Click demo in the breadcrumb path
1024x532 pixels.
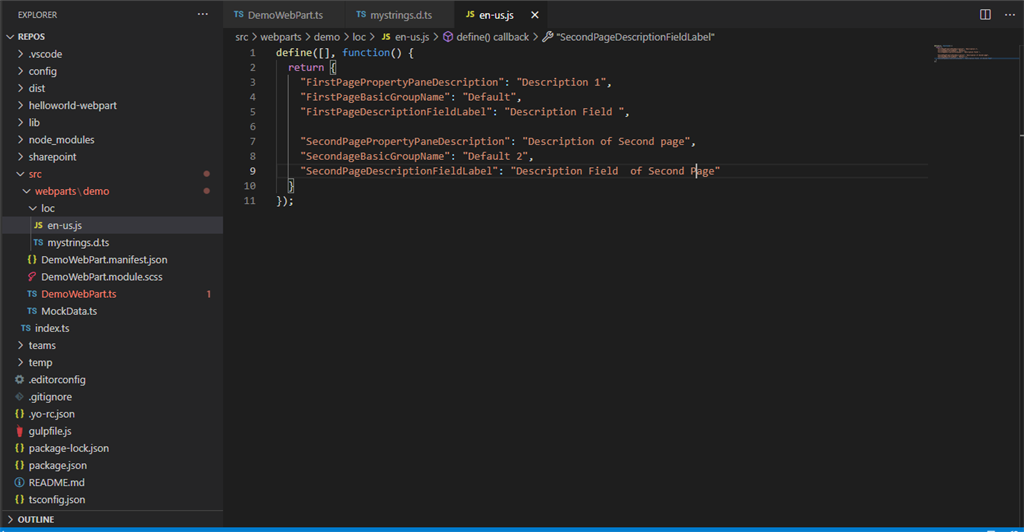click(x=327, y=37)
